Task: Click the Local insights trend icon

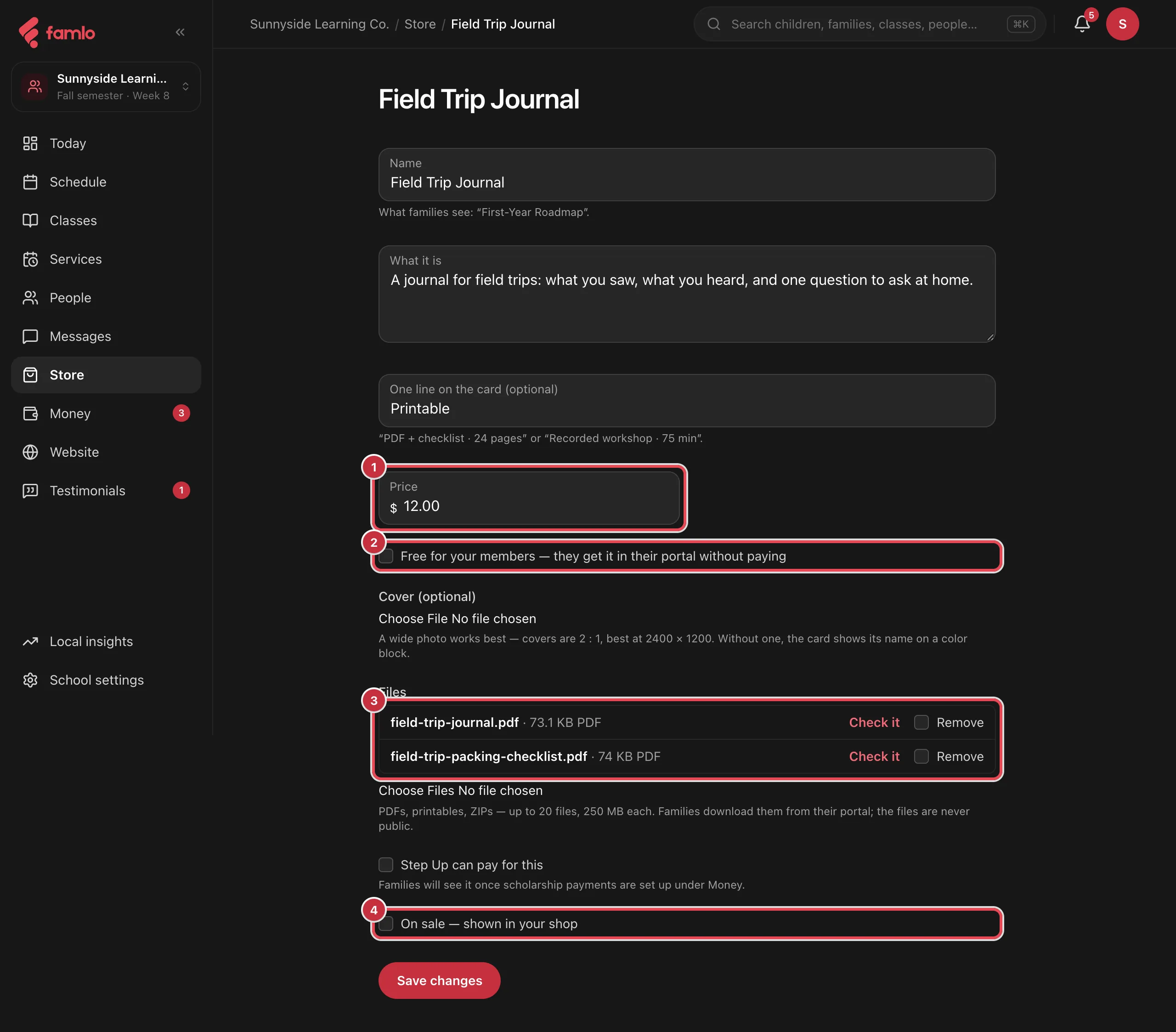Action: point(30,641)
